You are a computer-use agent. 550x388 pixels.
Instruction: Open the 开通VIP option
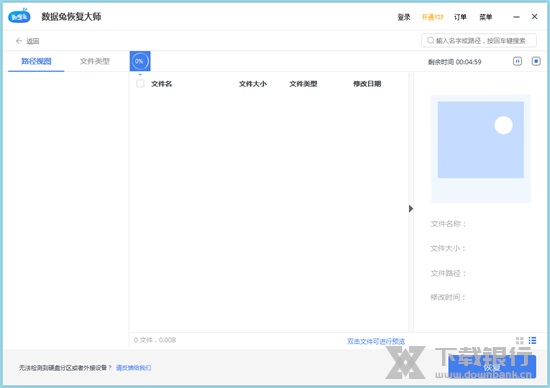(x=432, y=17)
